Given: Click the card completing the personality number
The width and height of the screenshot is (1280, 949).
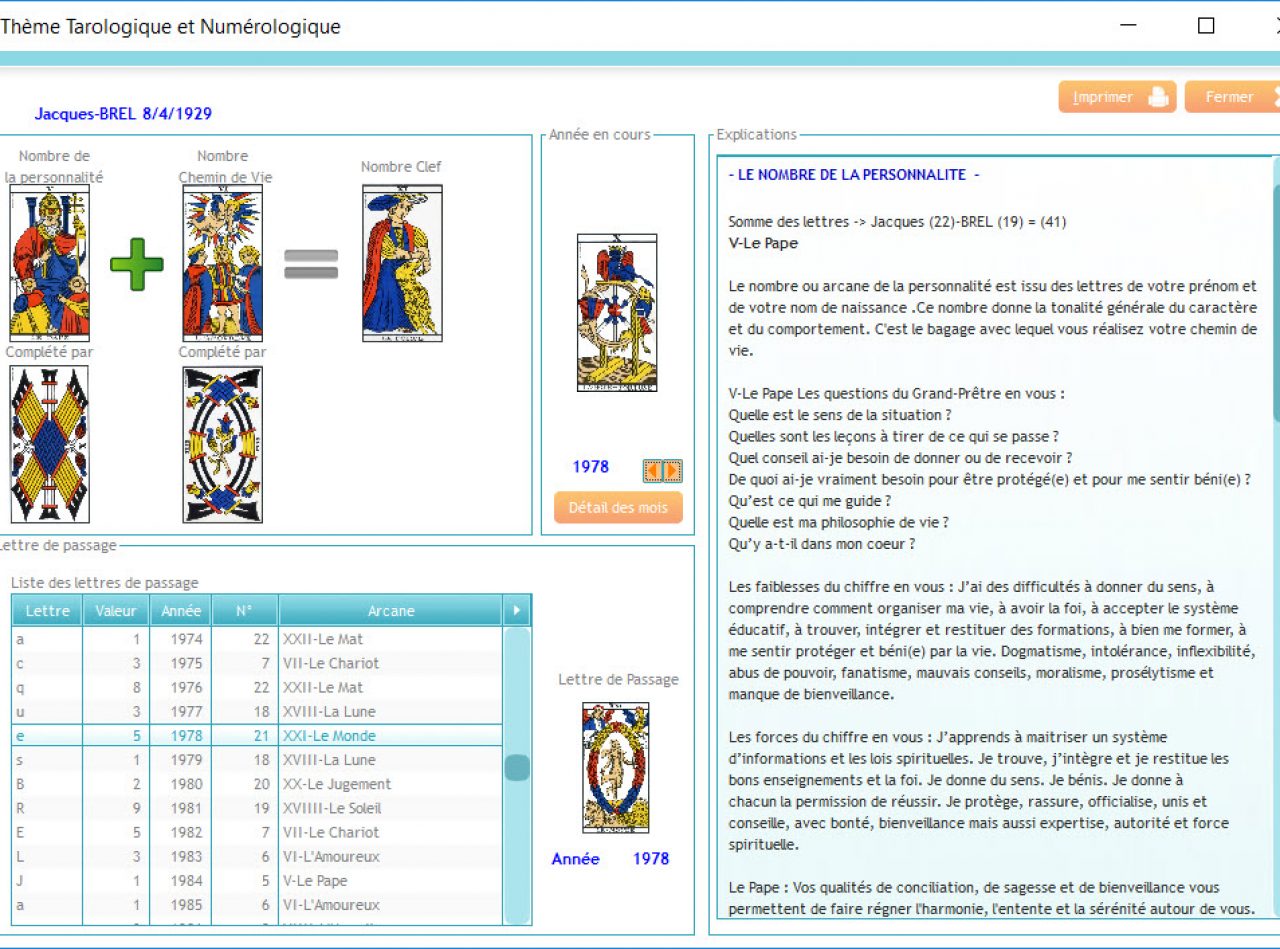Looking at the screenshot, I should click(49, 444).
